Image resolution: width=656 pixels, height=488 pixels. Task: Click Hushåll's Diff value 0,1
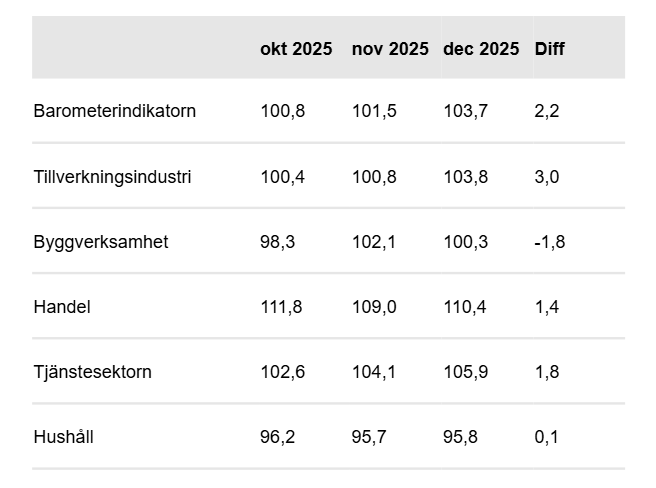pyautogui.click(x=546, y=437)
